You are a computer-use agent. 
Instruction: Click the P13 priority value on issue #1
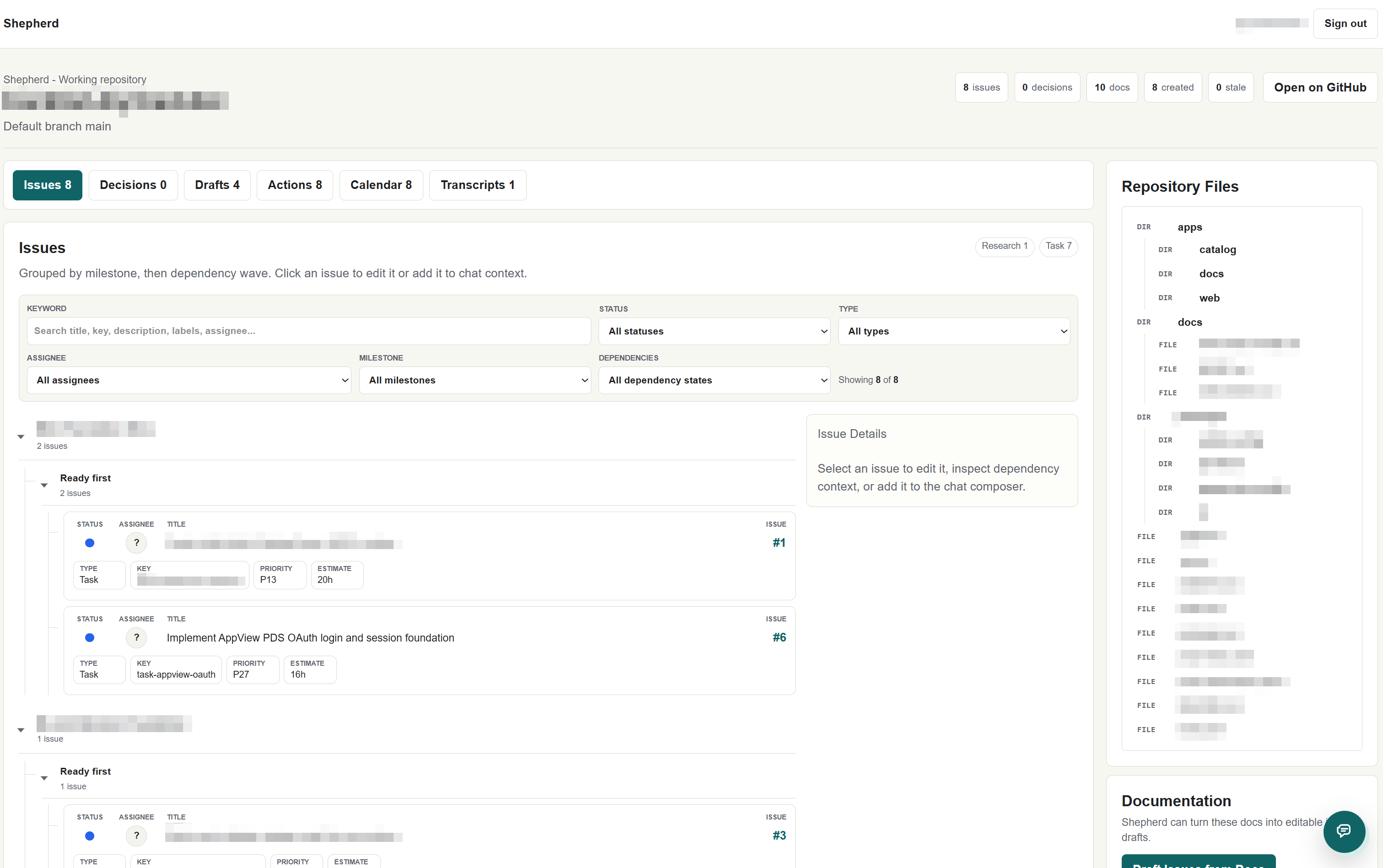coord(268,580)
